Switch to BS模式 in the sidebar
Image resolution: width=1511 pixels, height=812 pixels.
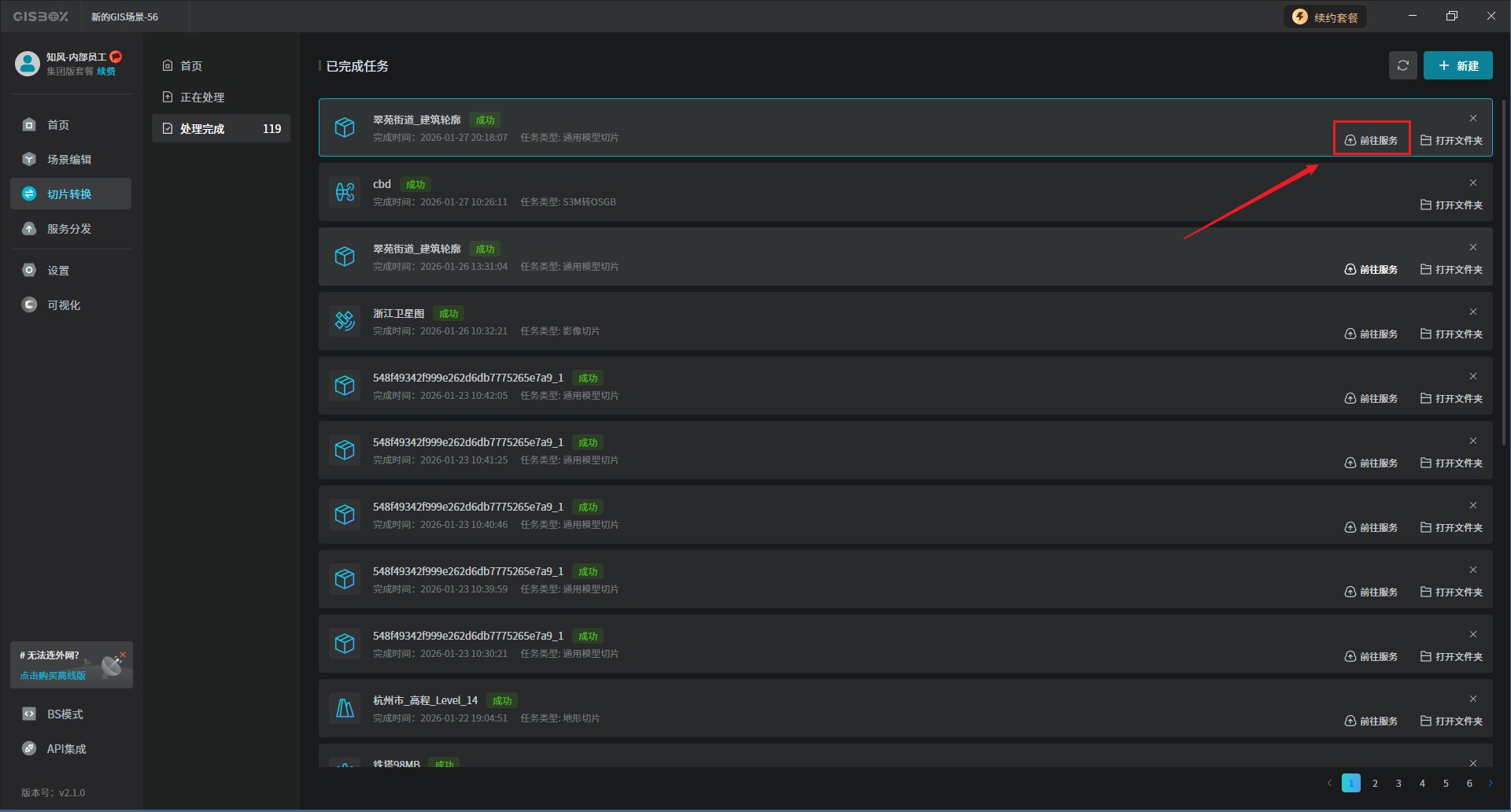(65, 714)
